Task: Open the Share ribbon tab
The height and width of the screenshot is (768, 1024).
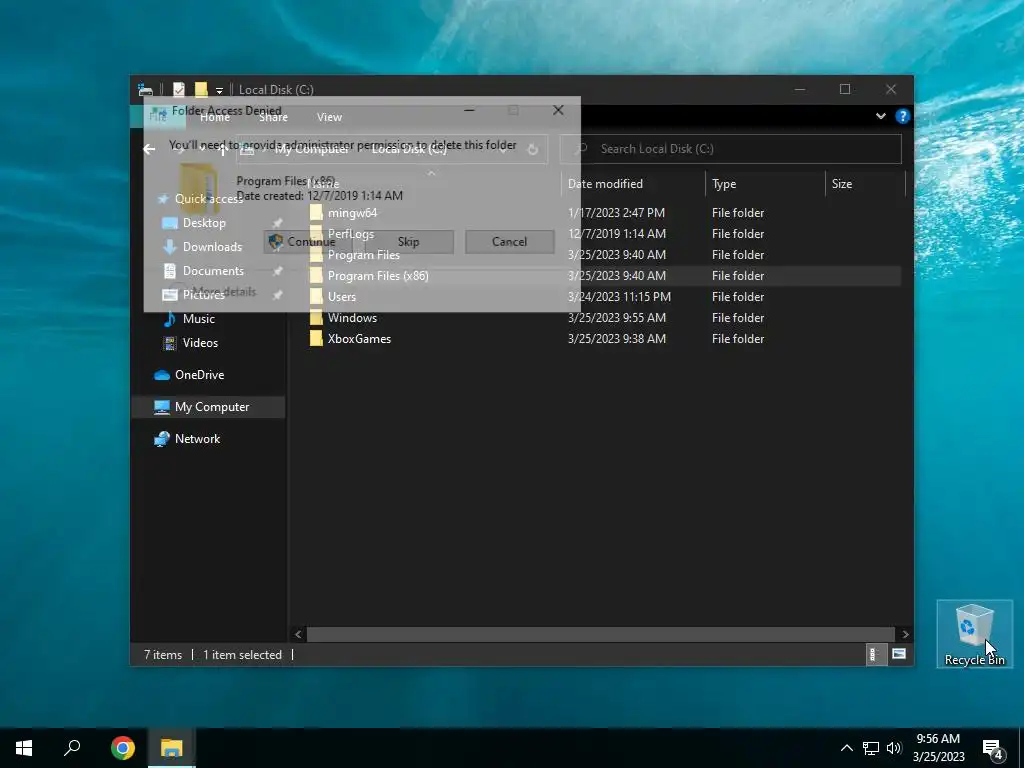Action: pyautogui.click(x=273, y=117)
